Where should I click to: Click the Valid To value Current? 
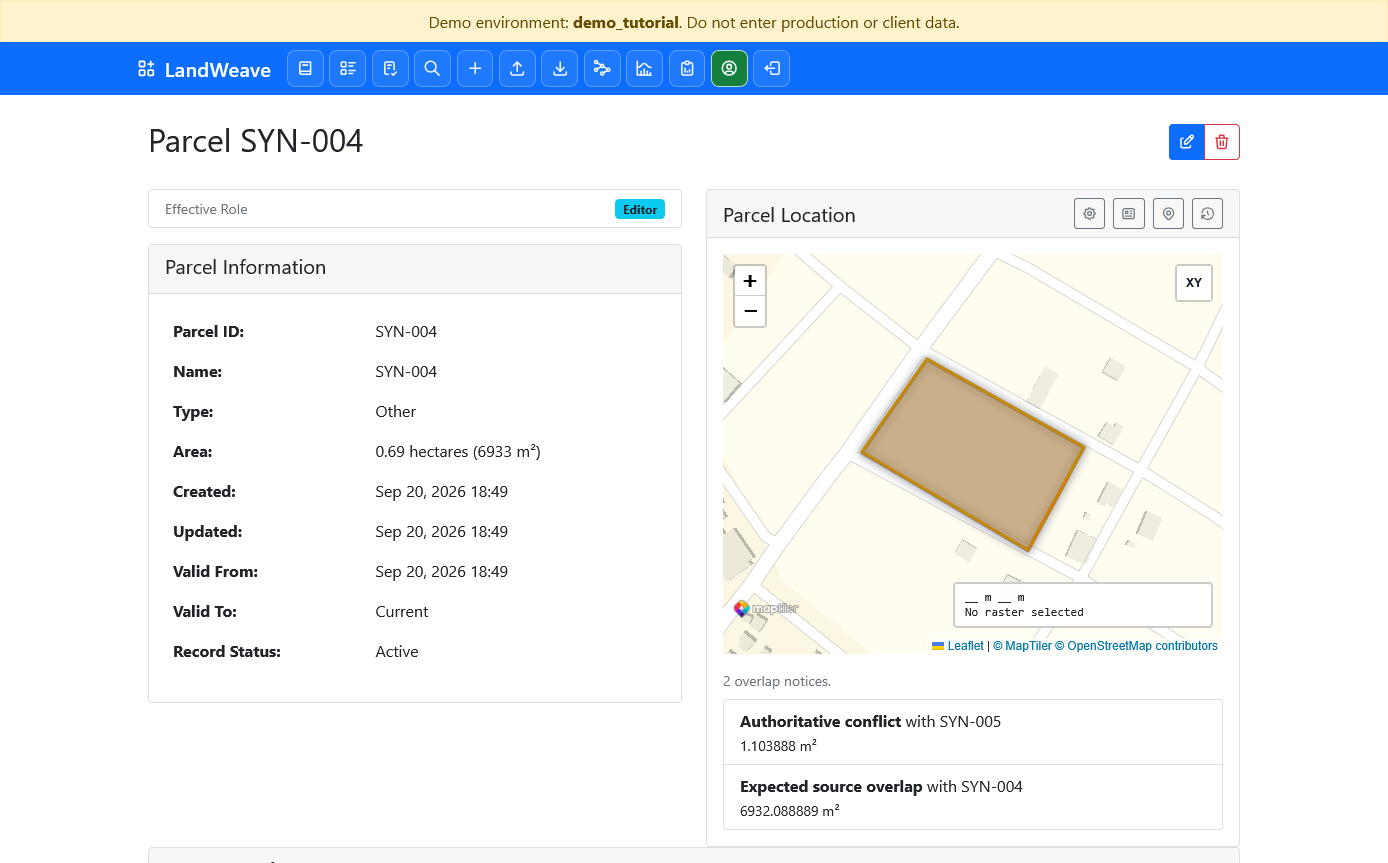pyautogui.click(x=402, y=612)
